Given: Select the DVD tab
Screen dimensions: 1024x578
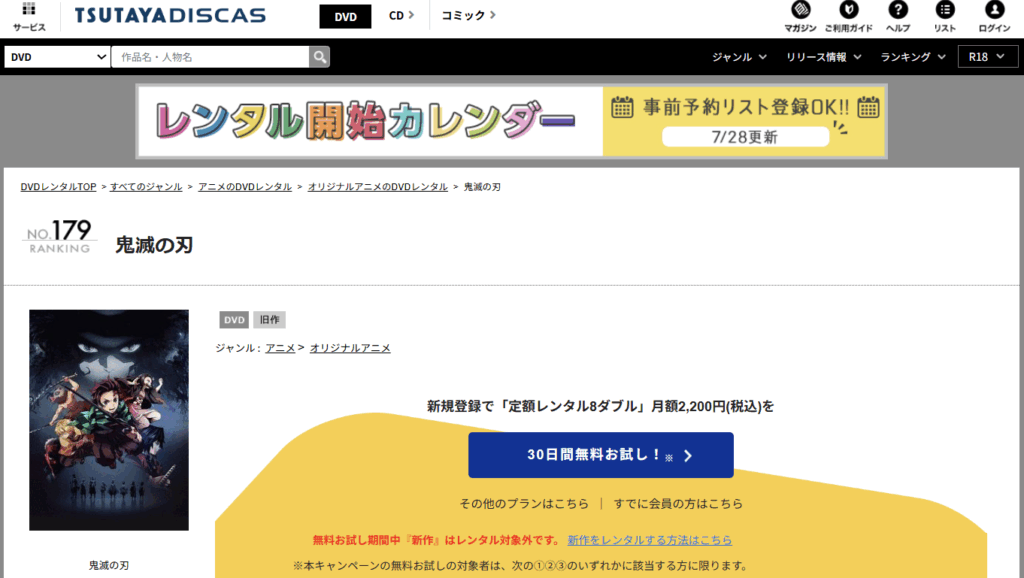Looking at the screenshot, I should click(x=345, y=16).
